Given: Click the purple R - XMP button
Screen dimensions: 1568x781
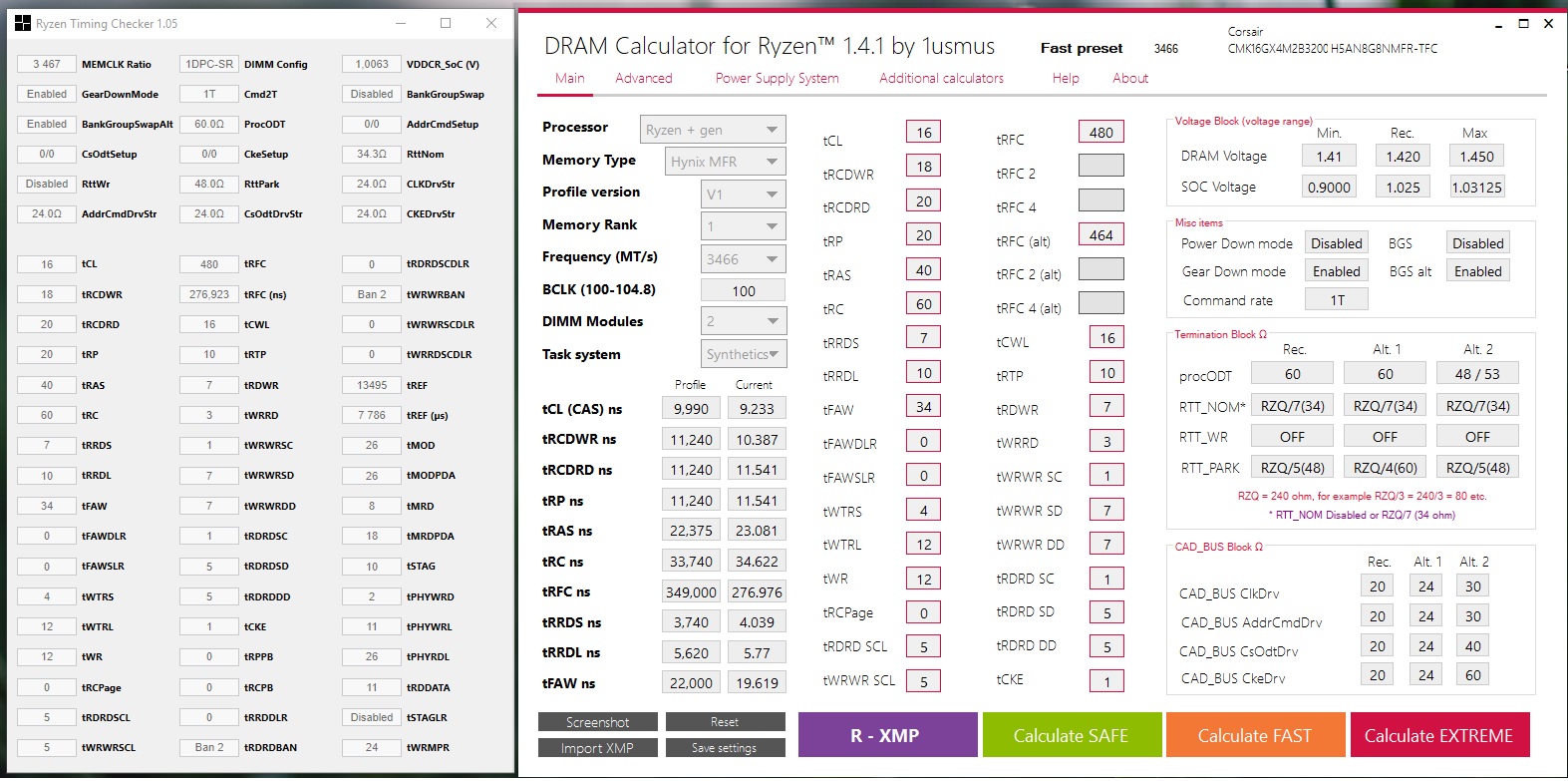Looking at the screenshot, I should [887, 735].
